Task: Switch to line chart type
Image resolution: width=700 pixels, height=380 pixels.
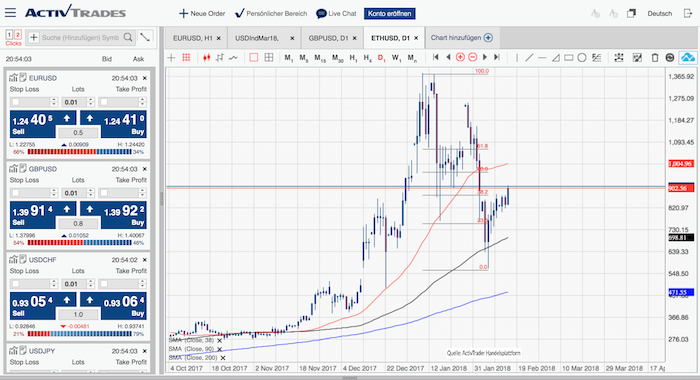Action: 233,58
